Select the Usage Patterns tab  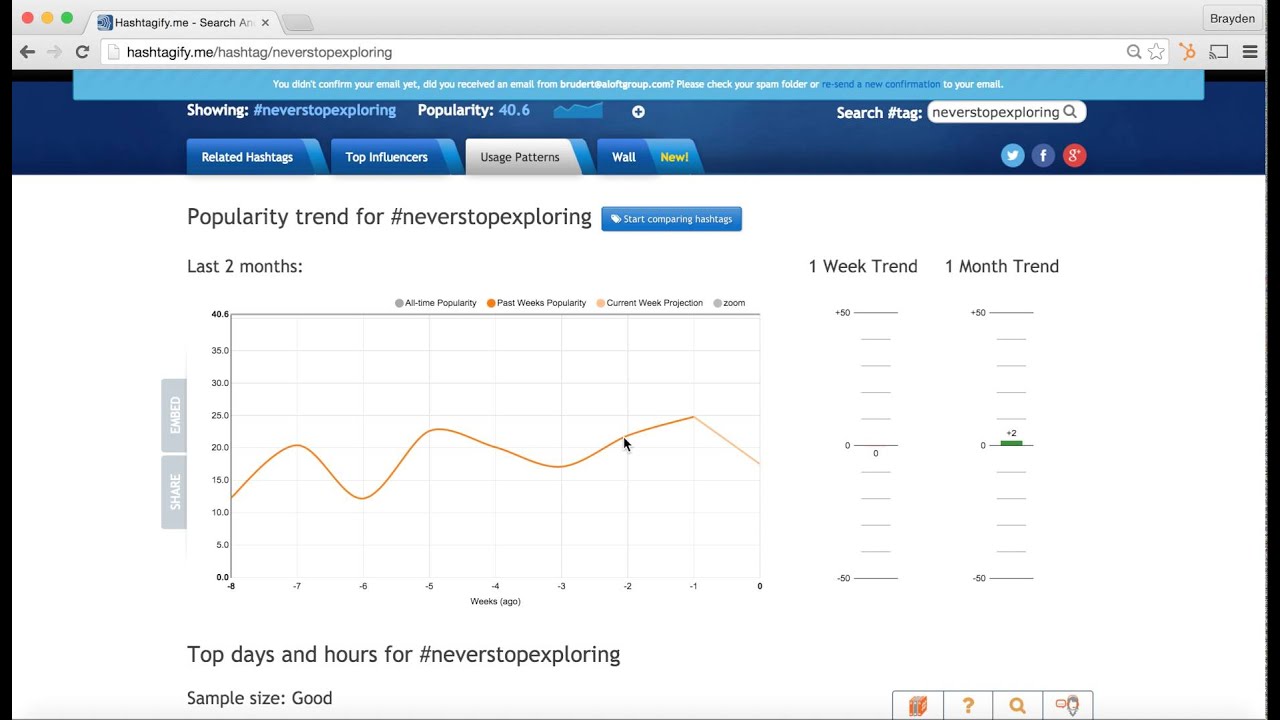tap(520, 157)
